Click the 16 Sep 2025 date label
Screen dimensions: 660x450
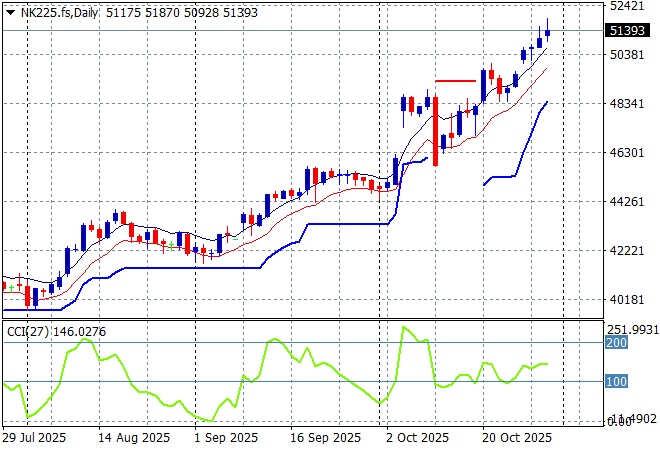click(327, 438)
